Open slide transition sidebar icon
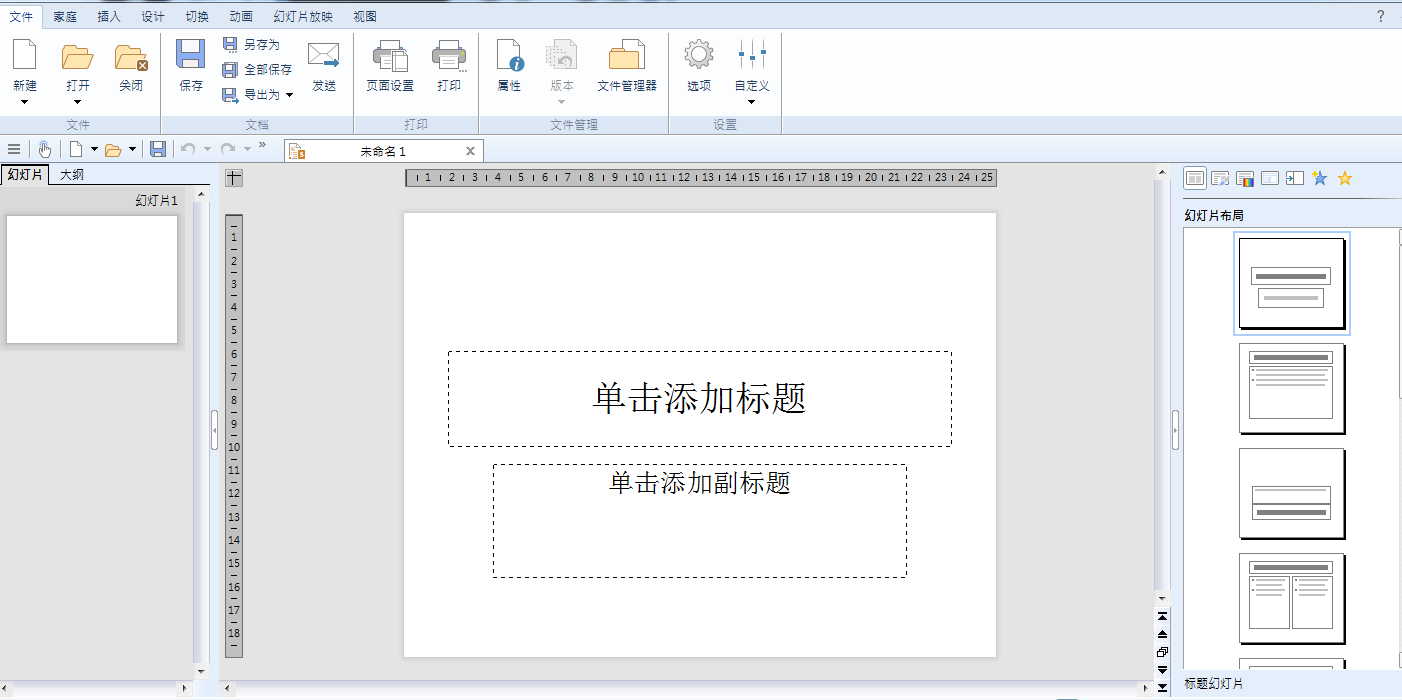1402x700 pixels. click(1295, 178)
